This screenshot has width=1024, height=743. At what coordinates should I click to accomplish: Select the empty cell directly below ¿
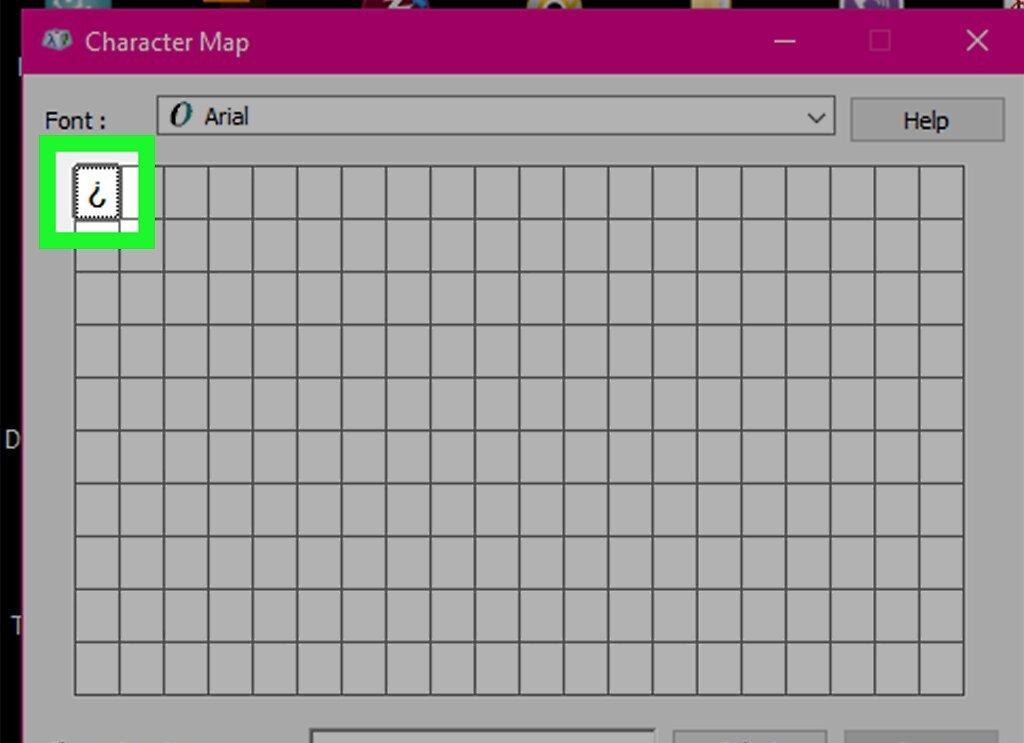click(97, 245)
